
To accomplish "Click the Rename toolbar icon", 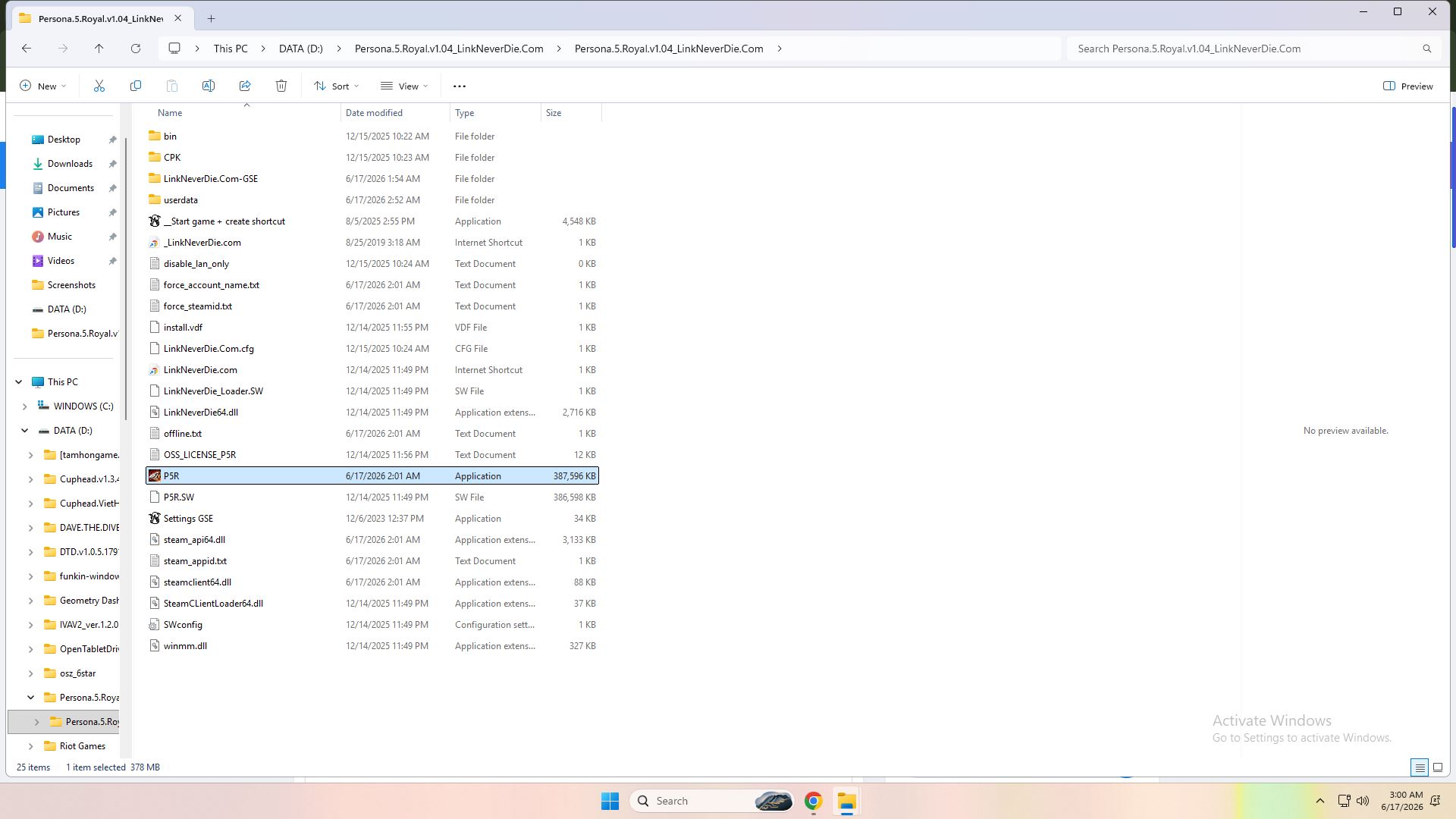I will click(x=209, y=86).
